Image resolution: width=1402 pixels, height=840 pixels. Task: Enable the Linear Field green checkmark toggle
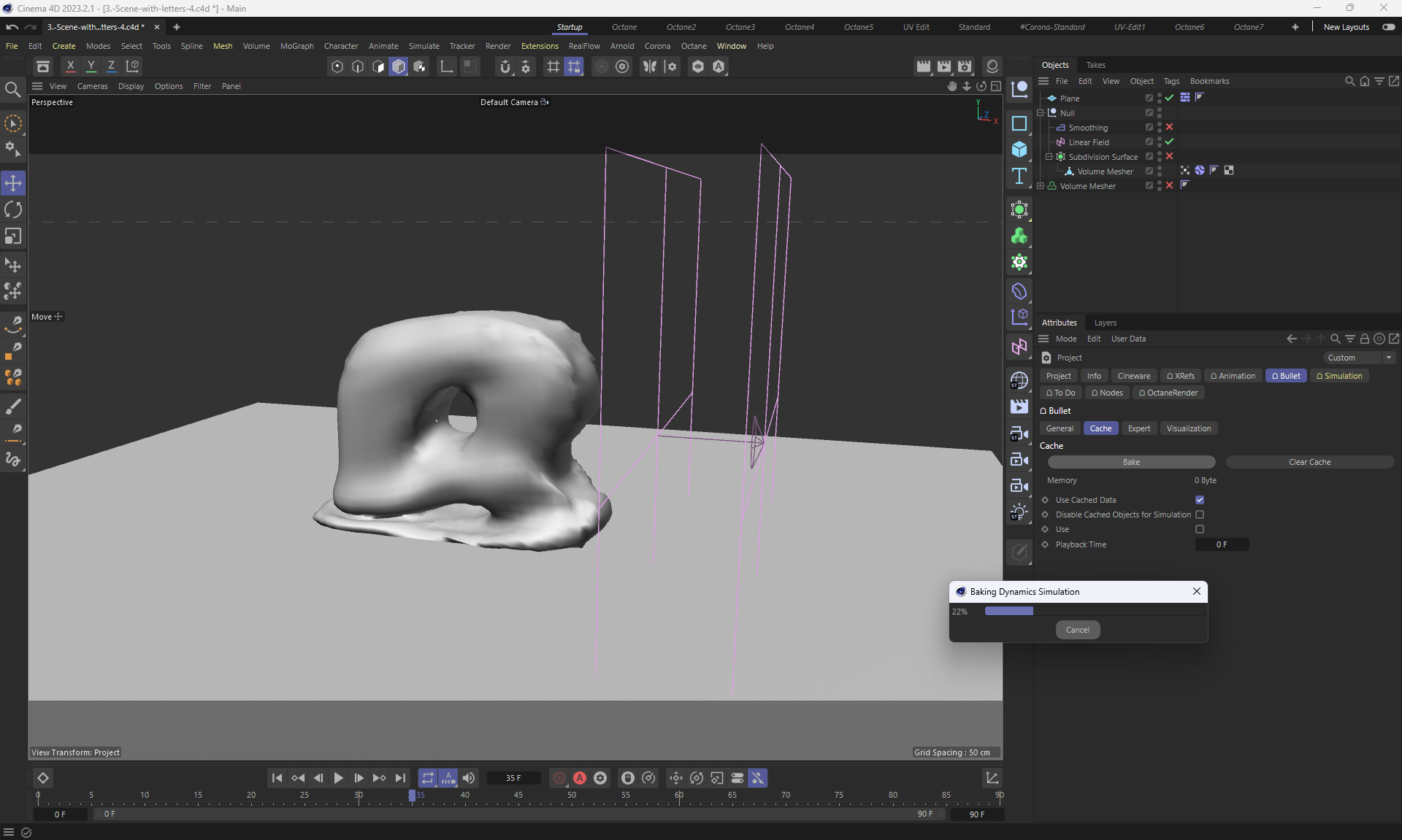tap(1169, 142)
